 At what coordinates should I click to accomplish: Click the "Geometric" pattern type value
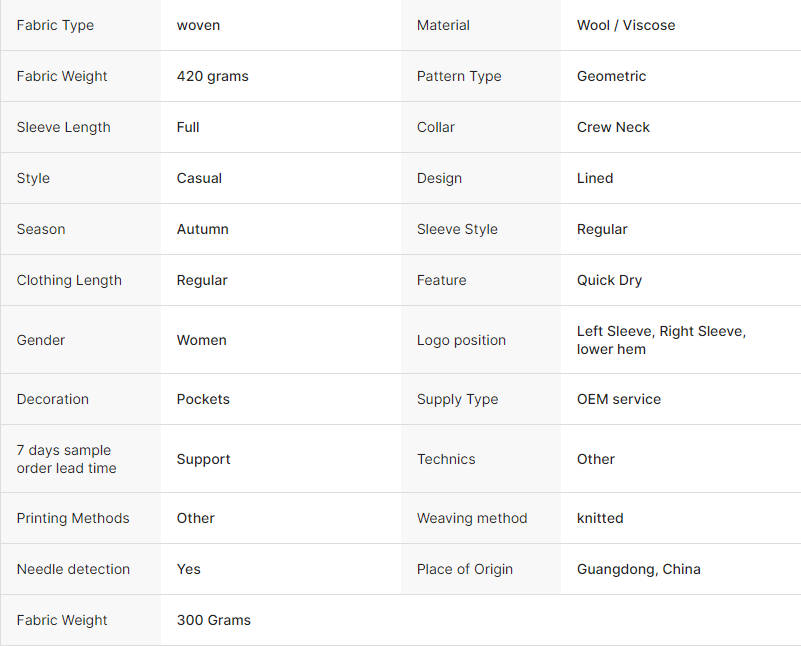(611, 76)
